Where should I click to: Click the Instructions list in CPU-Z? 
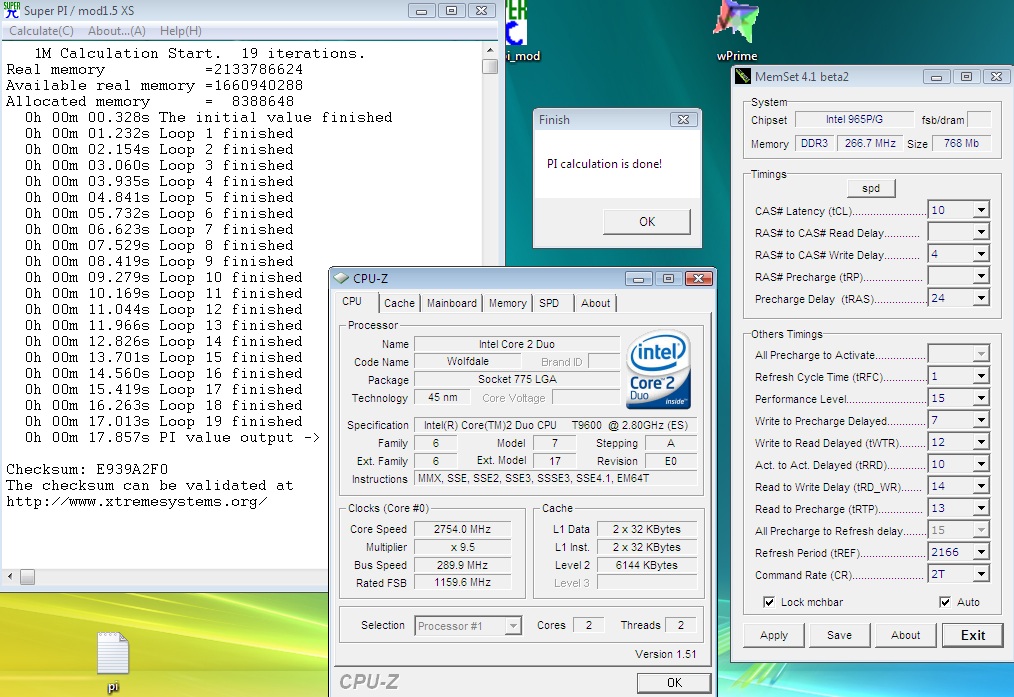click(556, 478)
